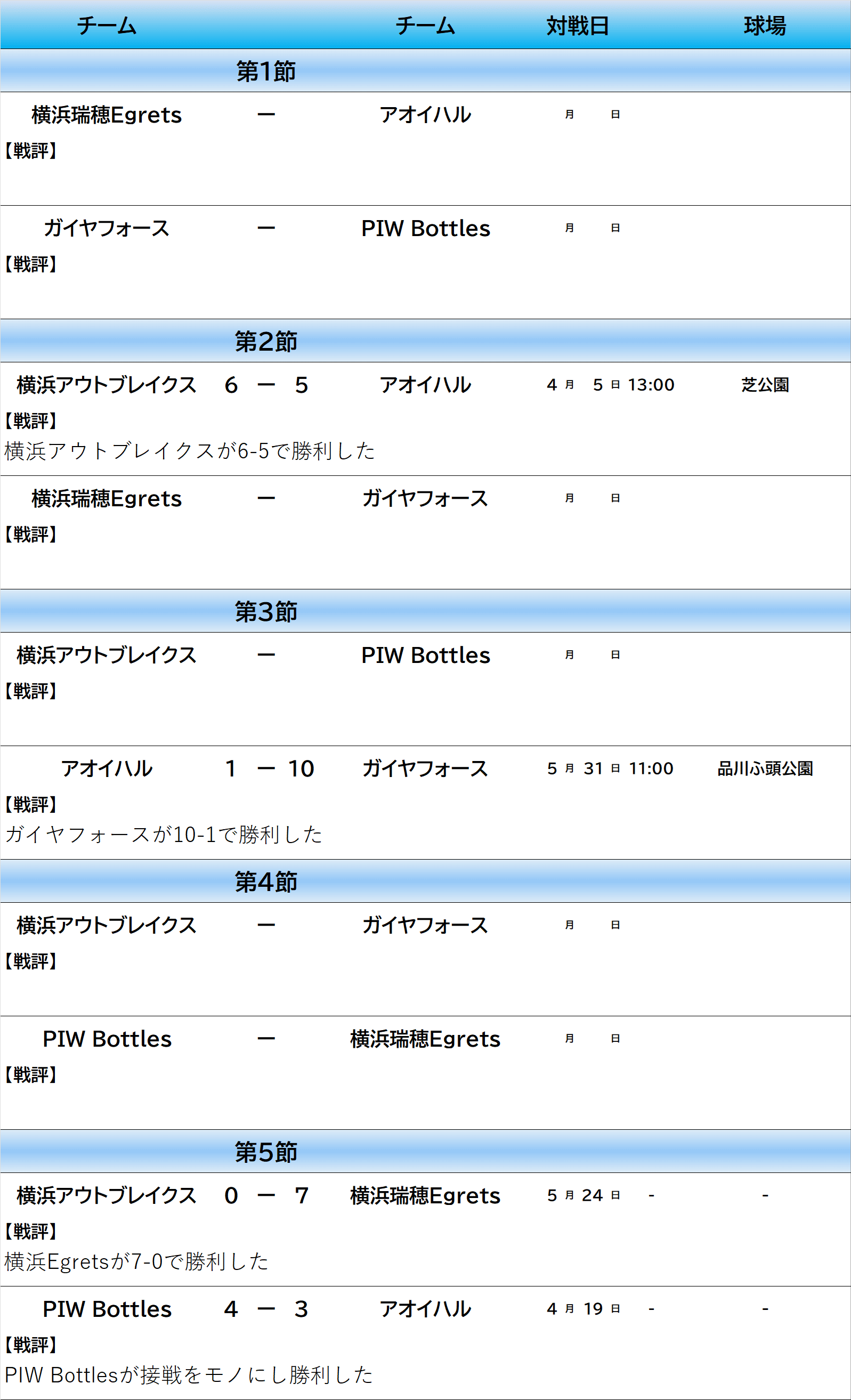Click score 10 for ガイヤフォース in 第3節
851x1400 pixels.
(301, 768)
